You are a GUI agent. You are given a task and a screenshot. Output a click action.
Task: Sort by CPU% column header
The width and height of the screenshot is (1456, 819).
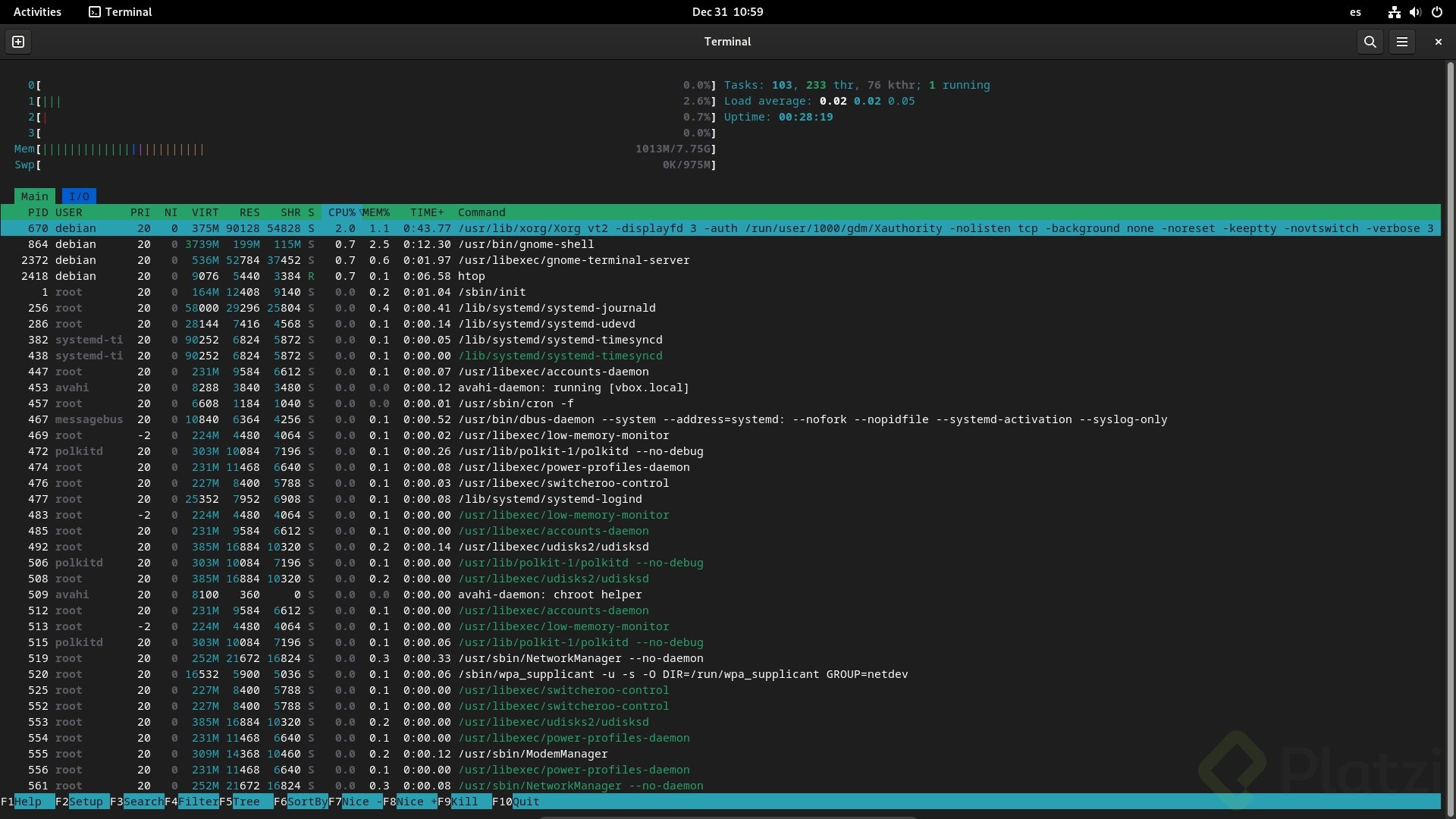[341, 212]
